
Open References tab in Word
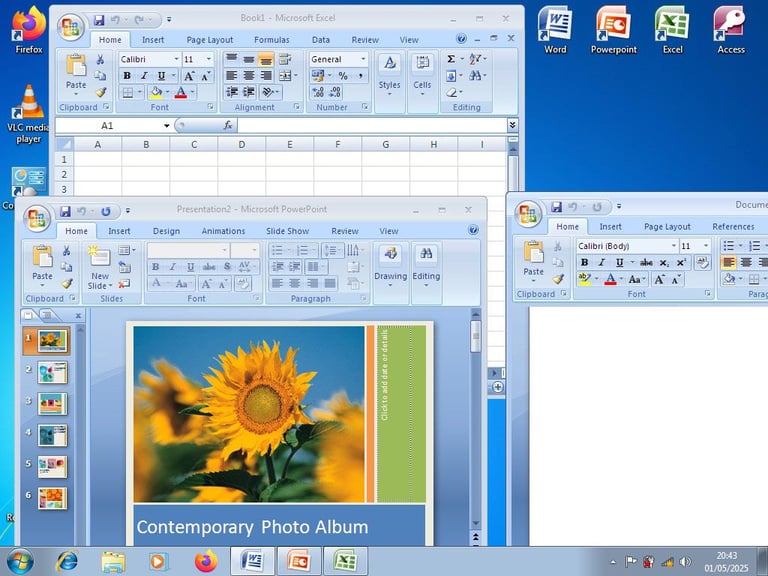tap(733, 227)
